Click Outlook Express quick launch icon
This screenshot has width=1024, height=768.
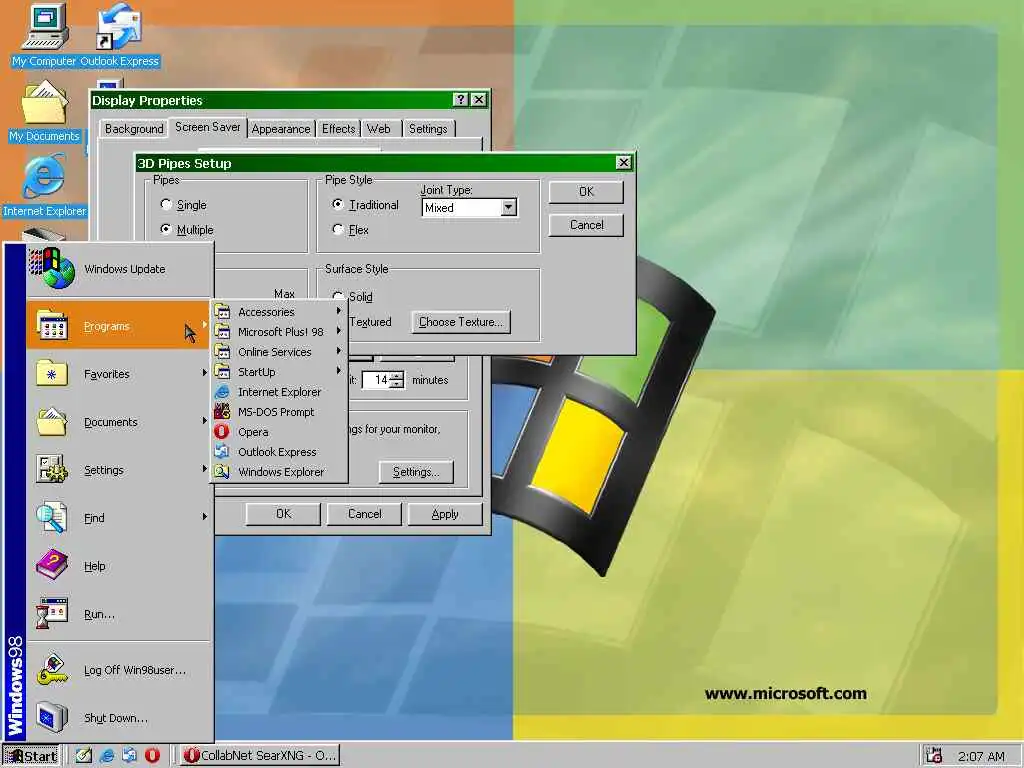click(129, 756)
